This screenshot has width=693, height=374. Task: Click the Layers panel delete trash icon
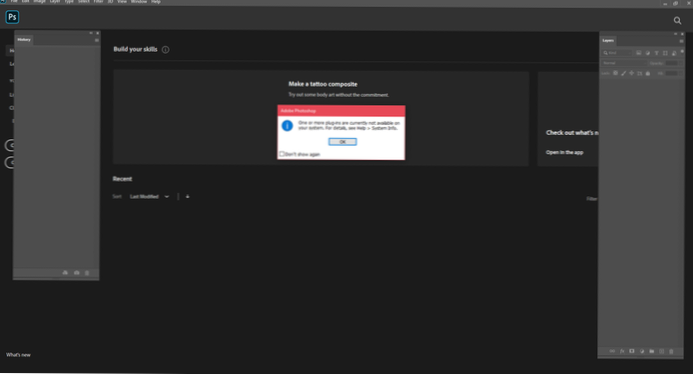pos(671,351)
